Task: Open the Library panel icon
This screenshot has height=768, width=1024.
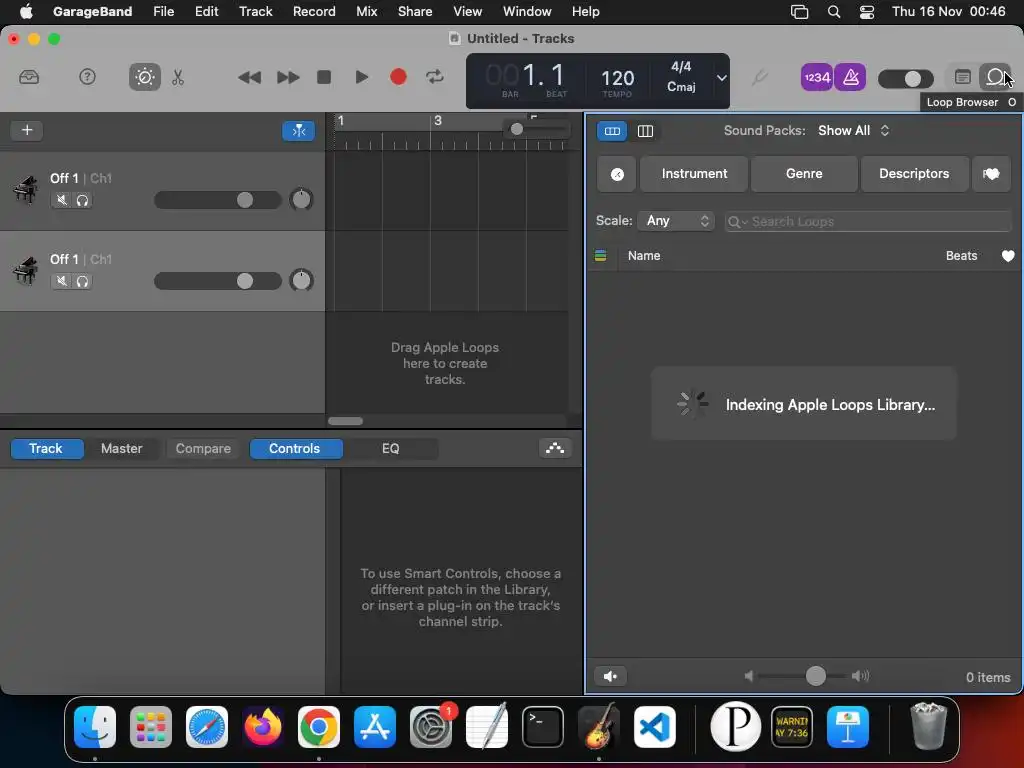Action: pos(29,77)
